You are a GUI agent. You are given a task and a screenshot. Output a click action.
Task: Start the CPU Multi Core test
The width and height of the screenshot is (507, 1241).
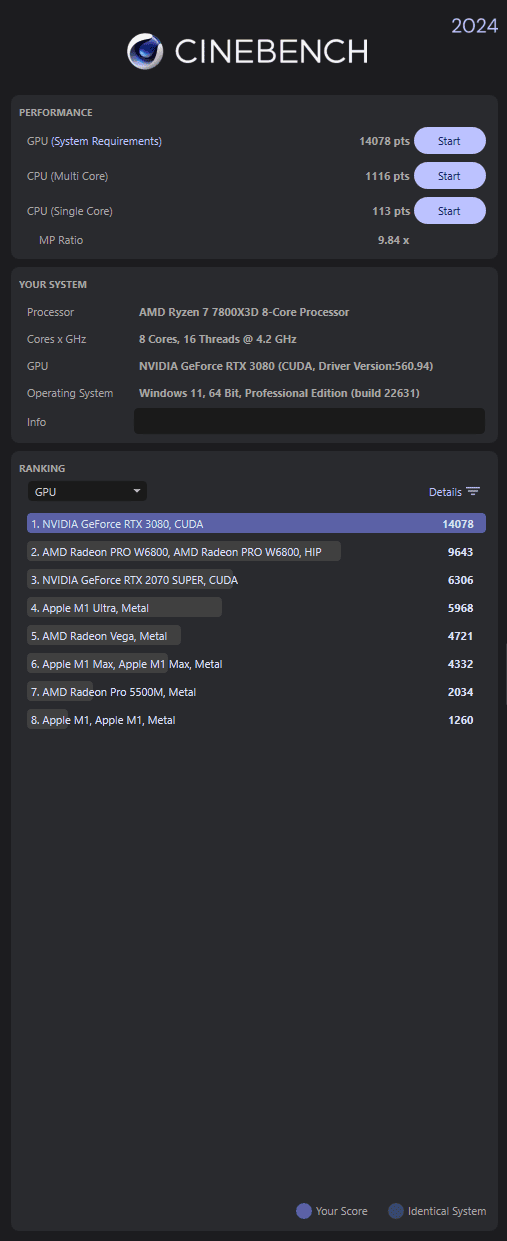click(449, 176)
